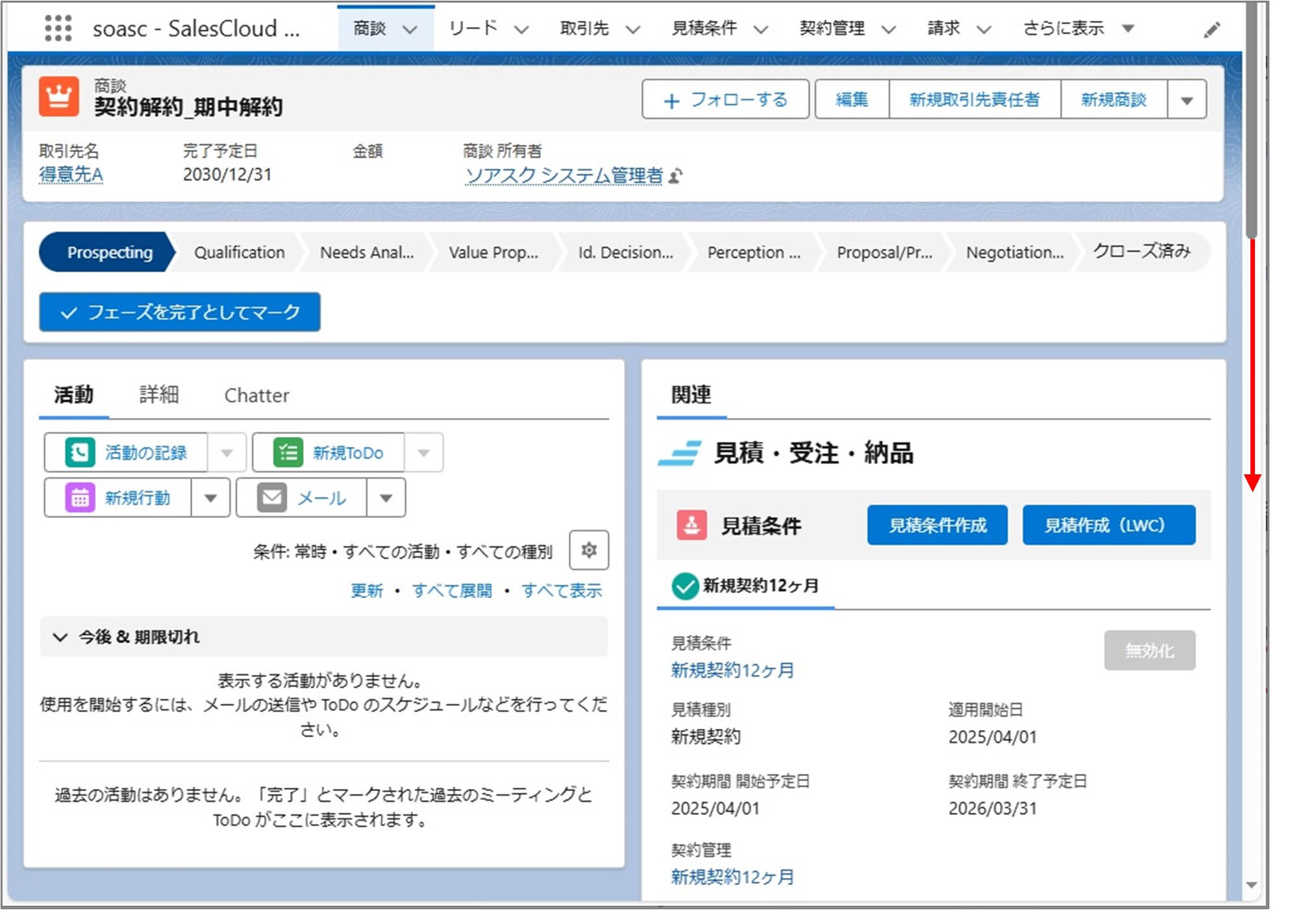This screenshot has width=1316, height=913.
Task: Expand the さらに表示 menu
Action: (1078, 28)
